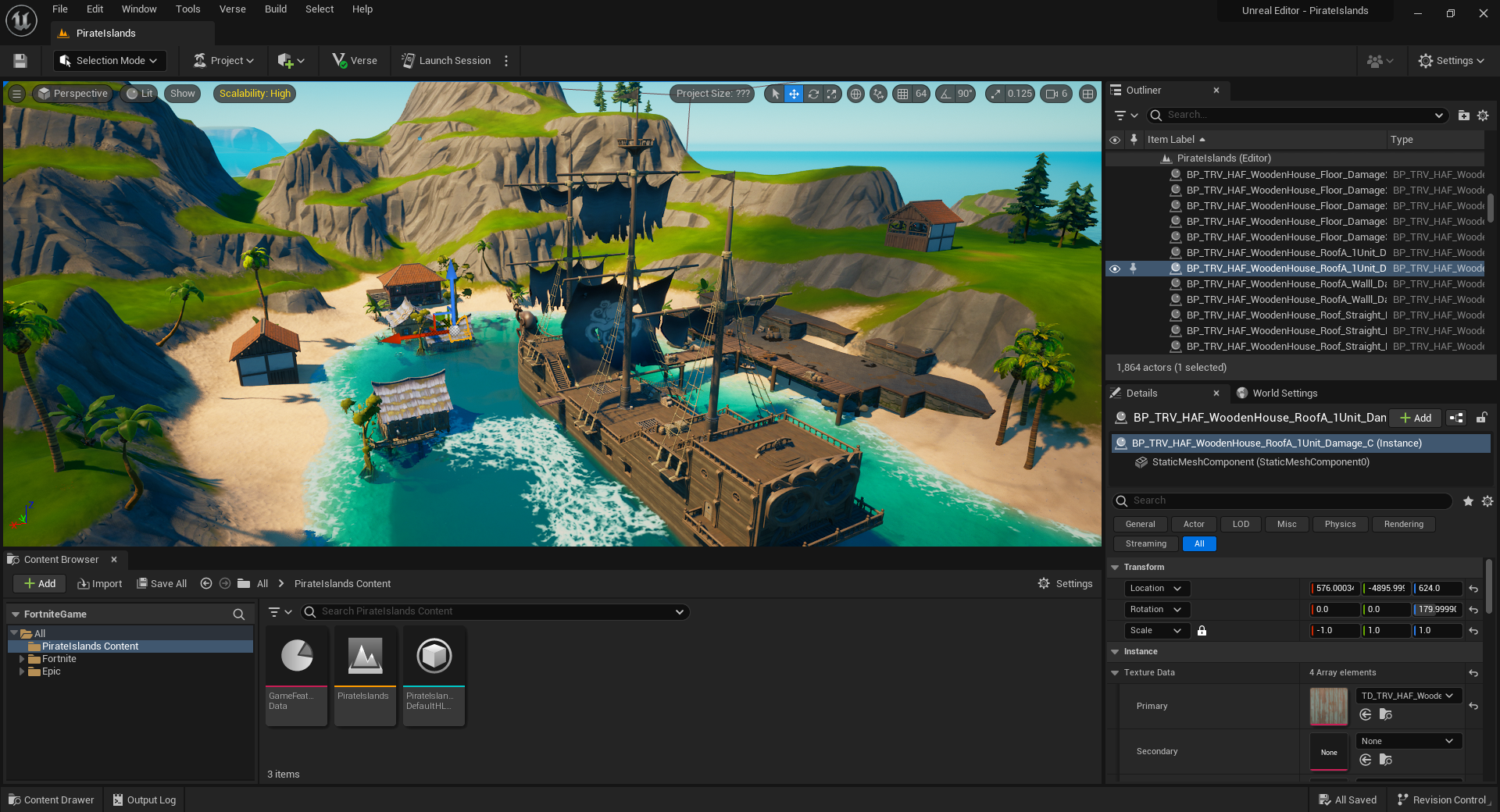Screen dimensions: 1500x812
Task: Click the Launch Session button
Action: click(446, 61)
